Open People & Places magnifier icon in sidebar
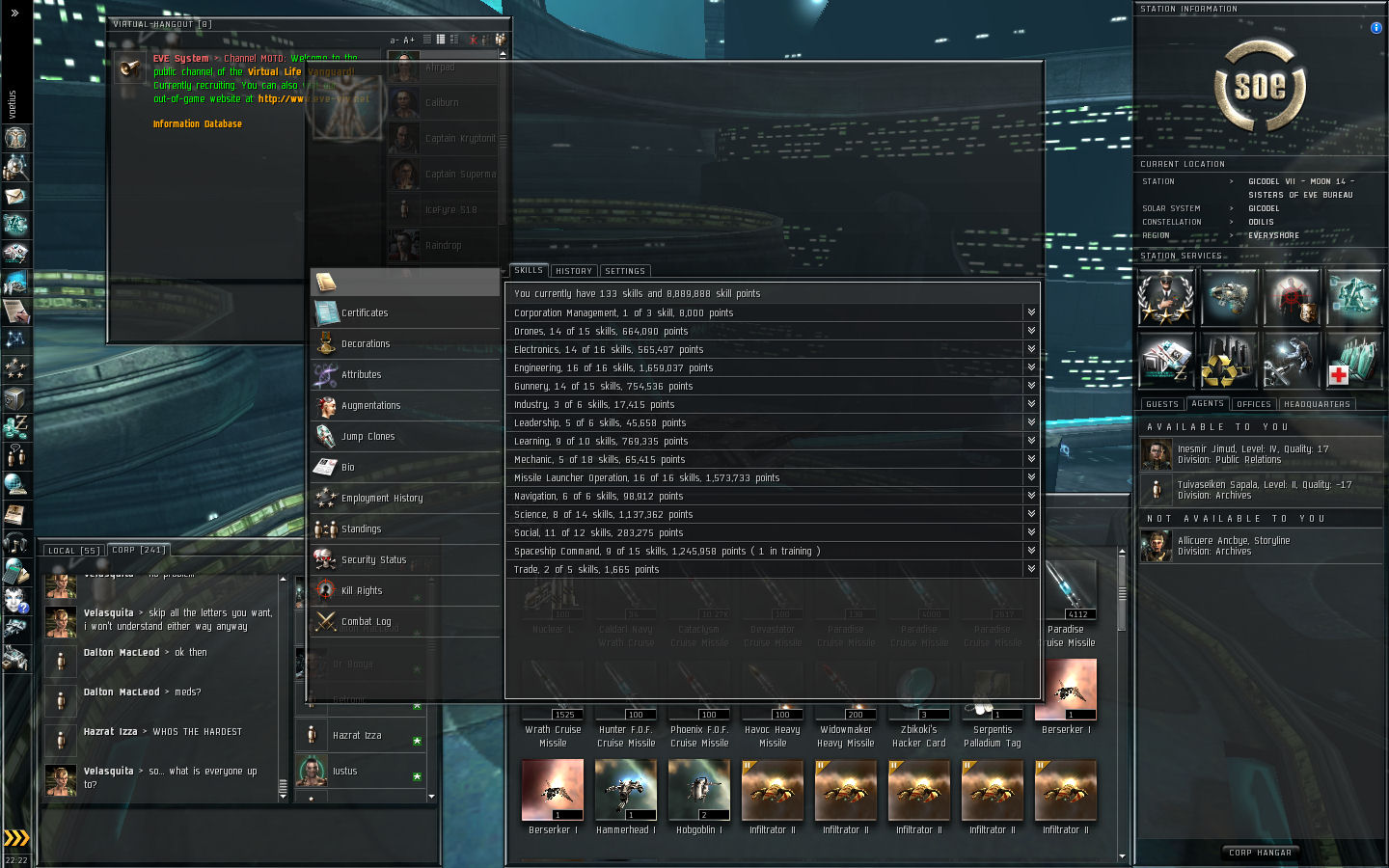This screenshot has height=868, width=1389. (x=15, y=167)
